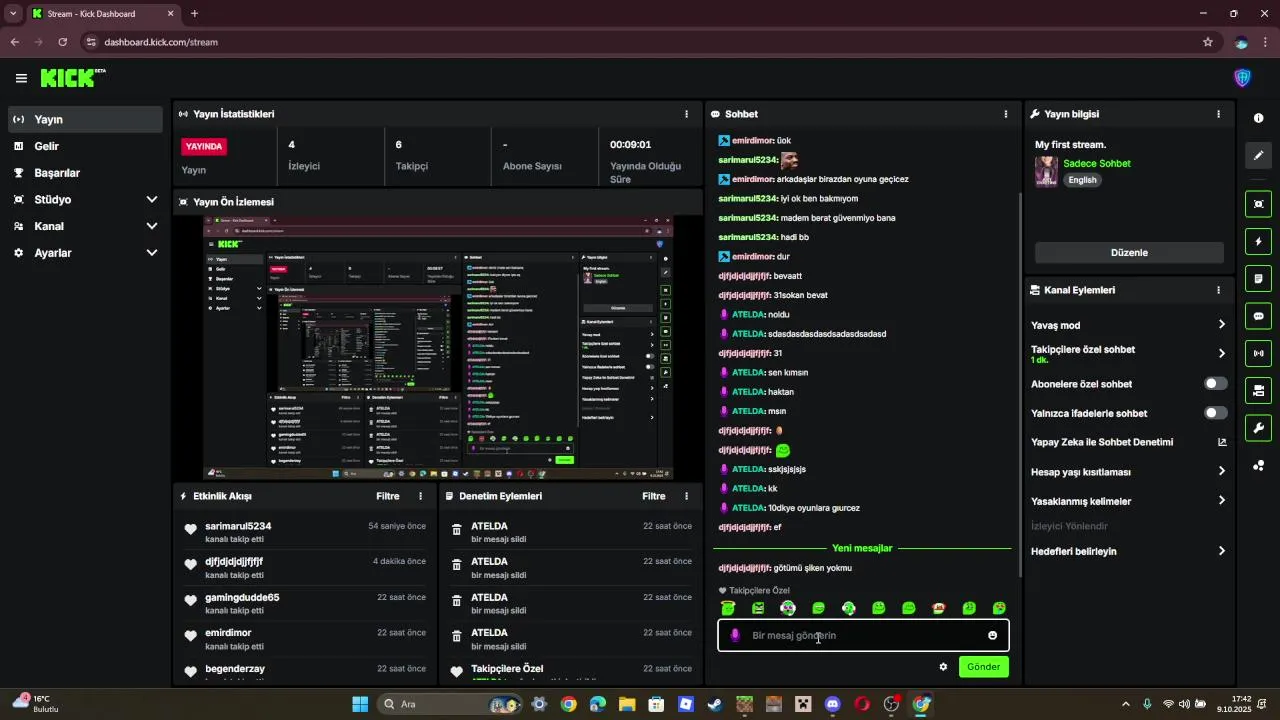Click the purple identity badge in chat input
The height and width of the screenshot is (720, 1280).
click(x=735, y=636)
